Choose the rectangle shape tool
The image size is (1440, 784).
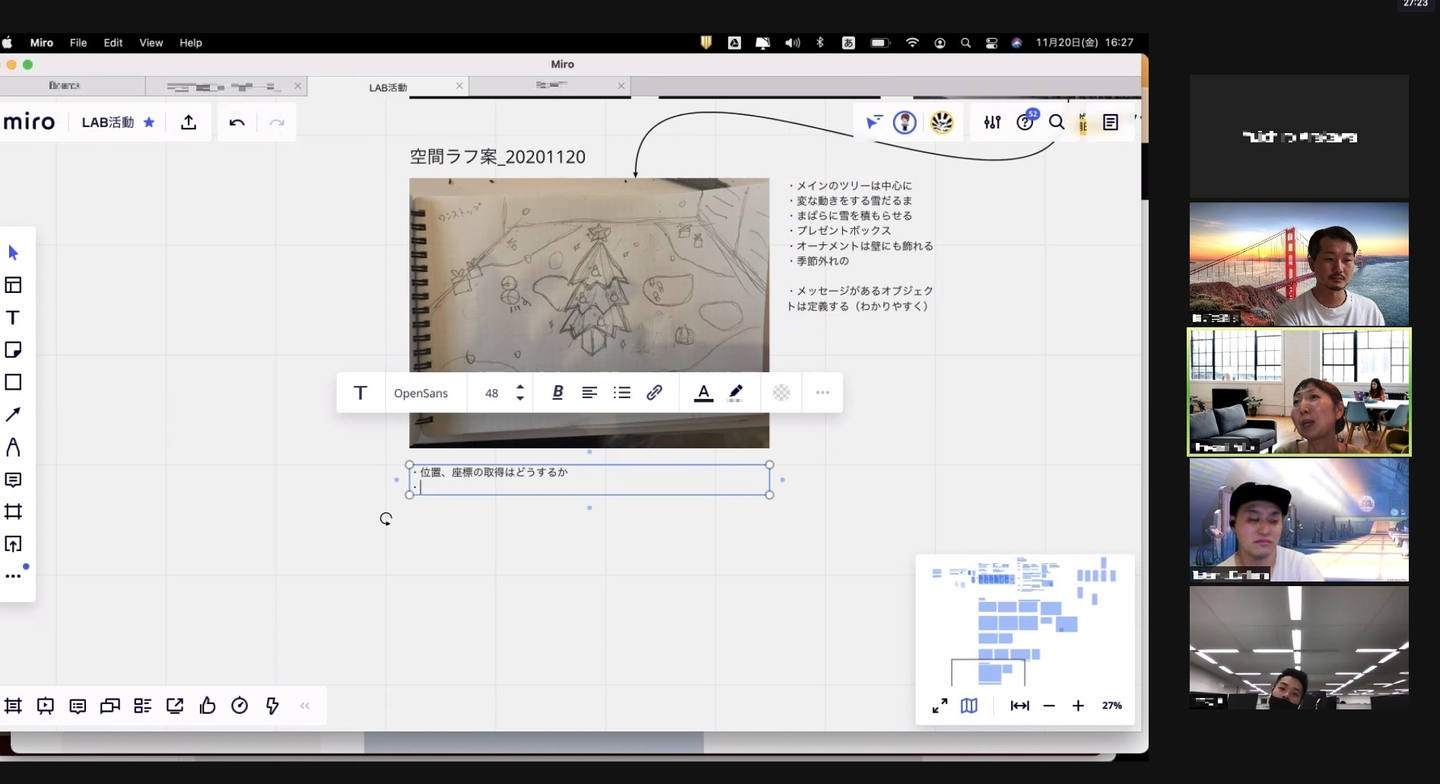click(x=13, y=382)
